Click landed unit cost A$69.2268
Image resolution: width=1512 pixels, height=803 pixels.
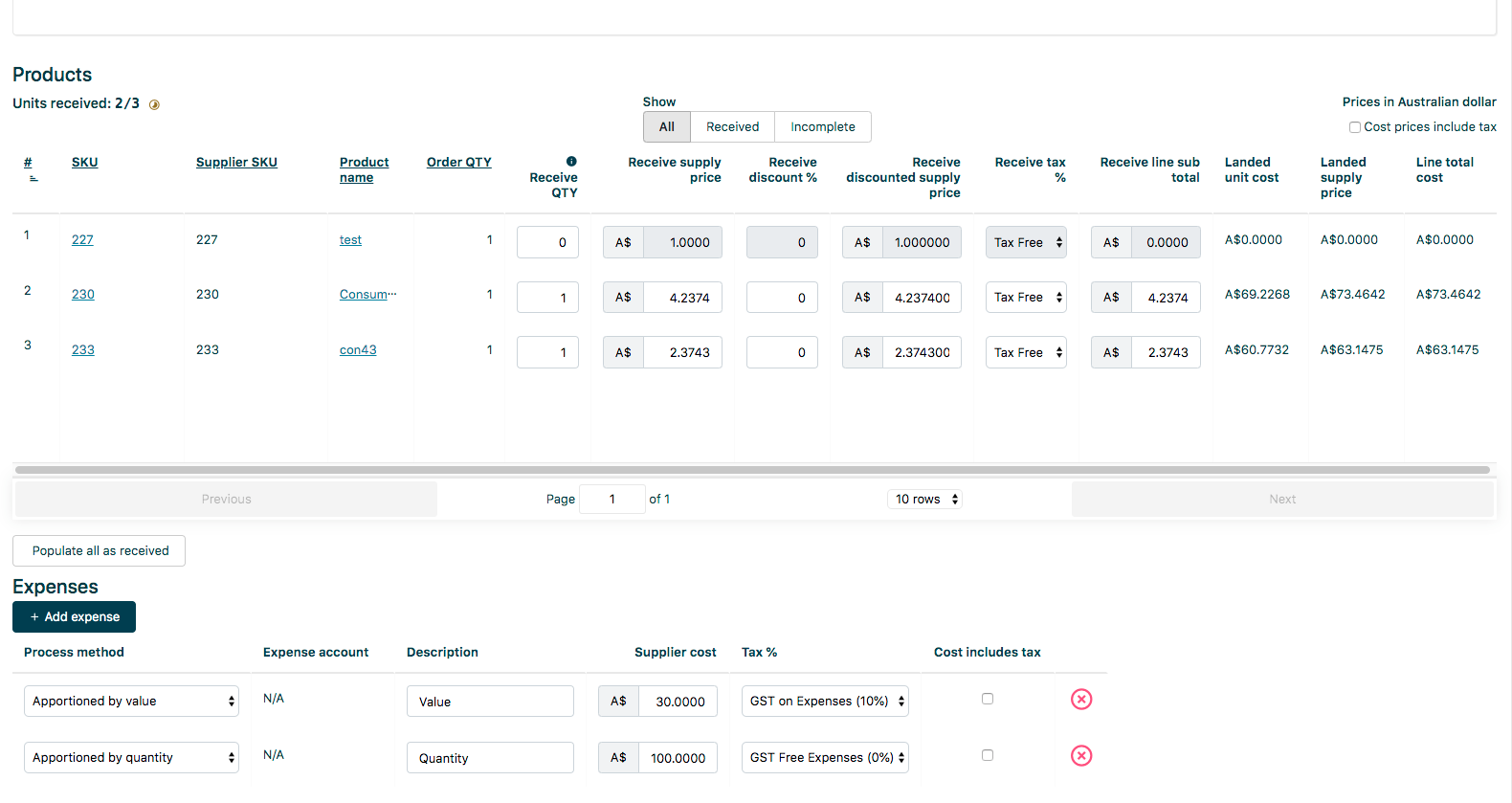[x=1257, y=294]
